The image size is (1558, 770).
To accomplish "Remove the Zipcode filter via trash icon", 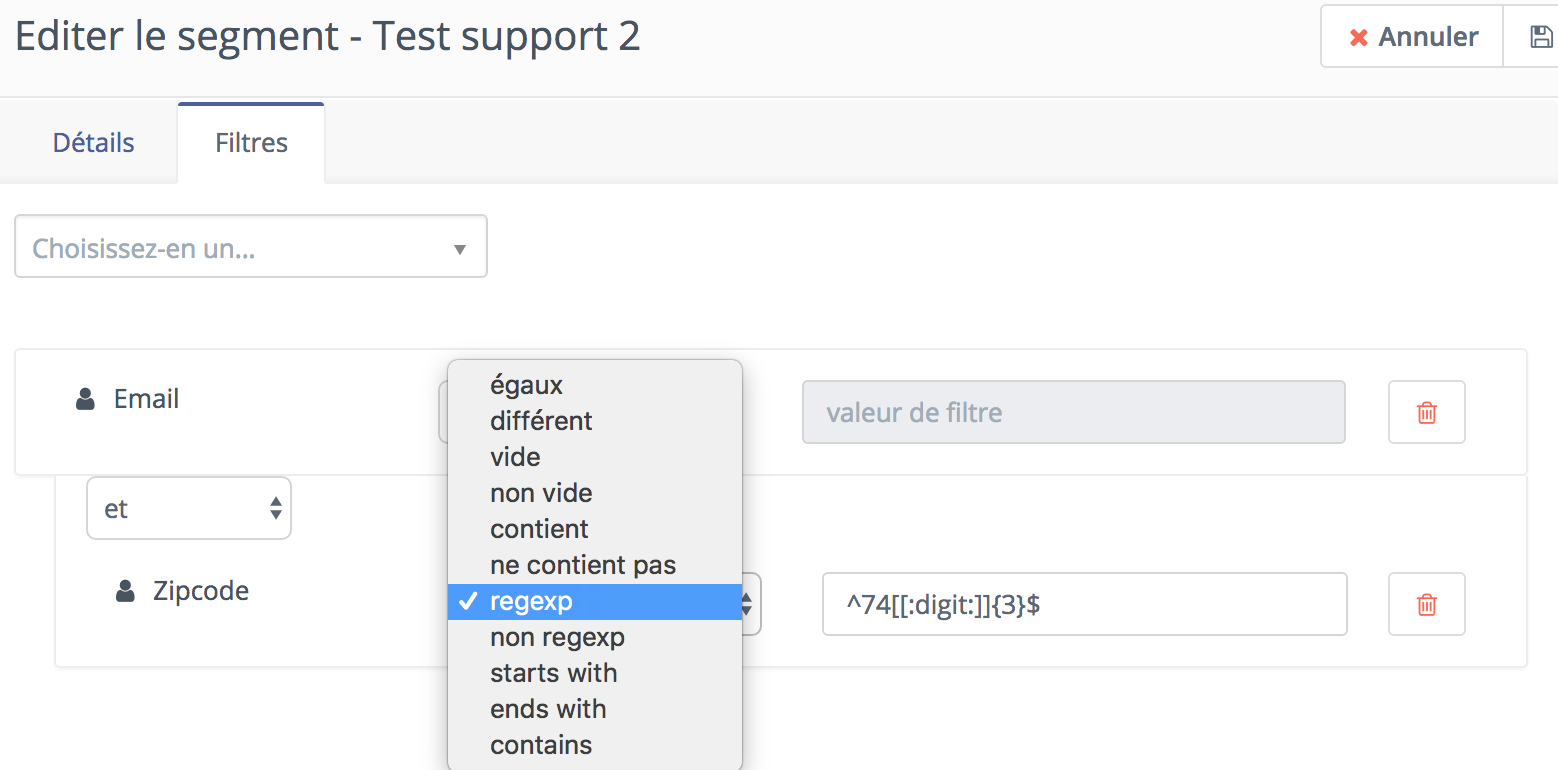I will tap(1427, 604).
